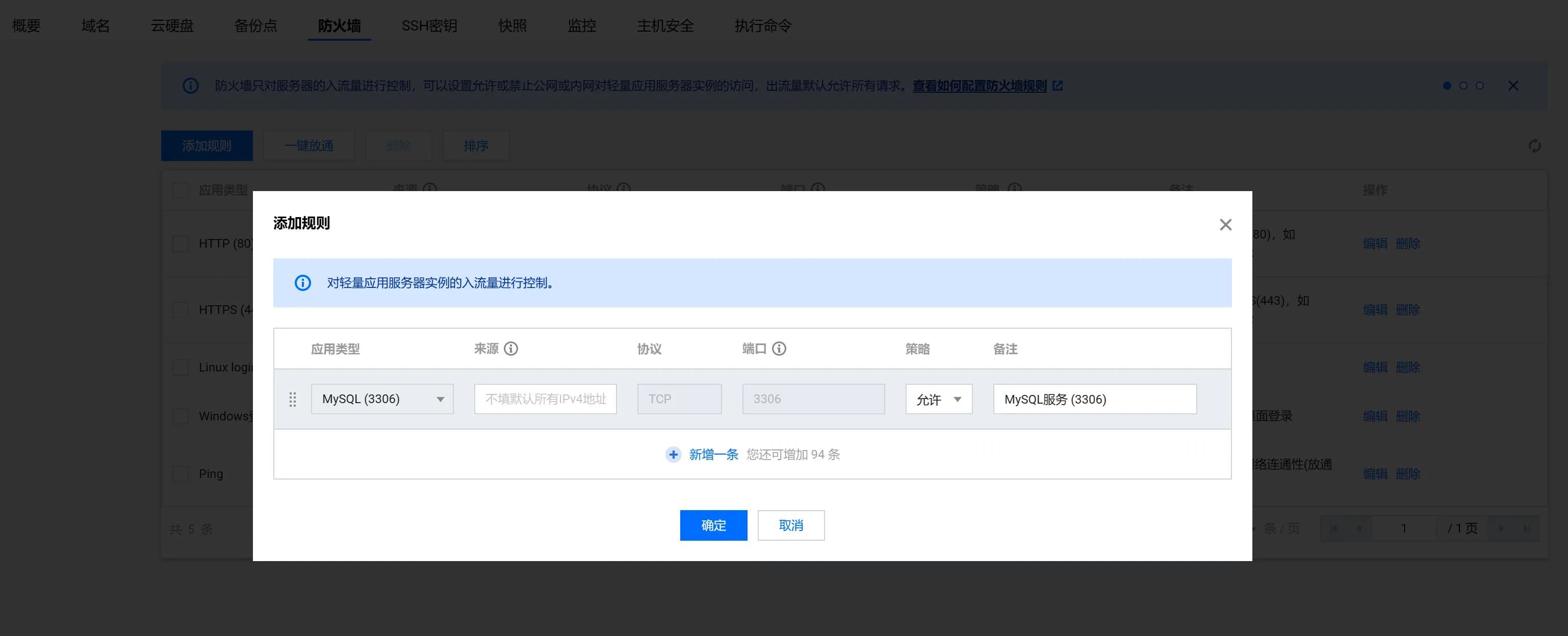Click the 取消 cancel button
This screenshot has width=1568, height=636.
(x=791, y=525)
